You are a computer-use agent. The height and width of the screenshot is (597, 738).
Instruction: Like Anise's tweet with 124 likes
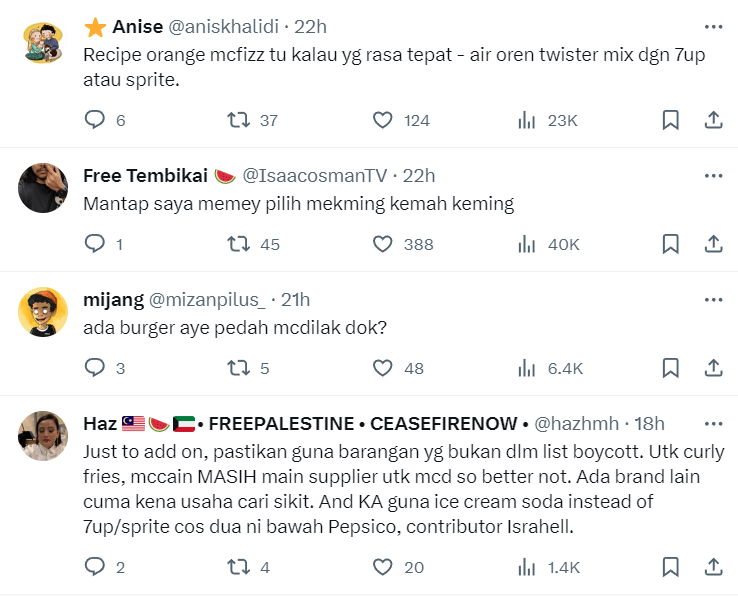pyautogui.click(x=382, y=120)
